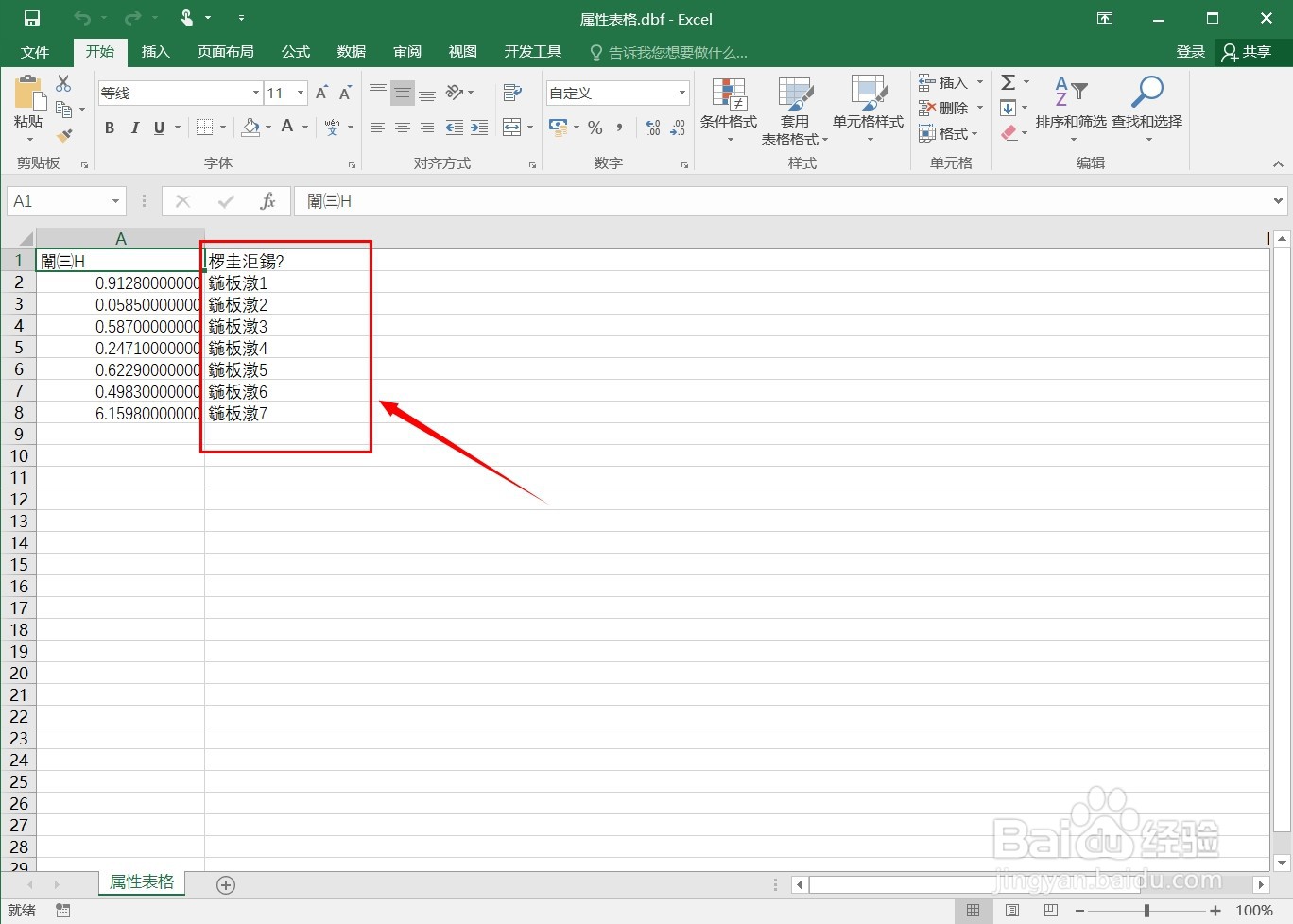
Task: Click the 登录 sign-in link
Action: pos(1191,52)
